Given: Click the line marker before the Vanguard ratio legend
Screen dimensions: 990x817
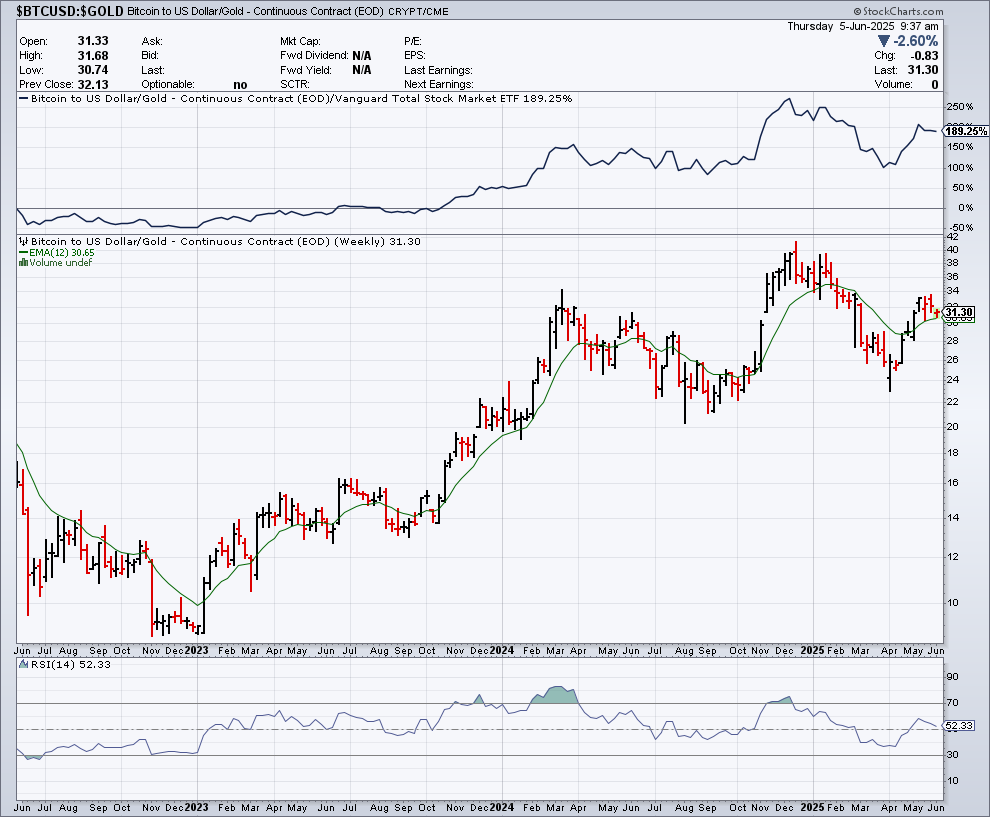Looking at the screenshot, I should click(23, 98).
